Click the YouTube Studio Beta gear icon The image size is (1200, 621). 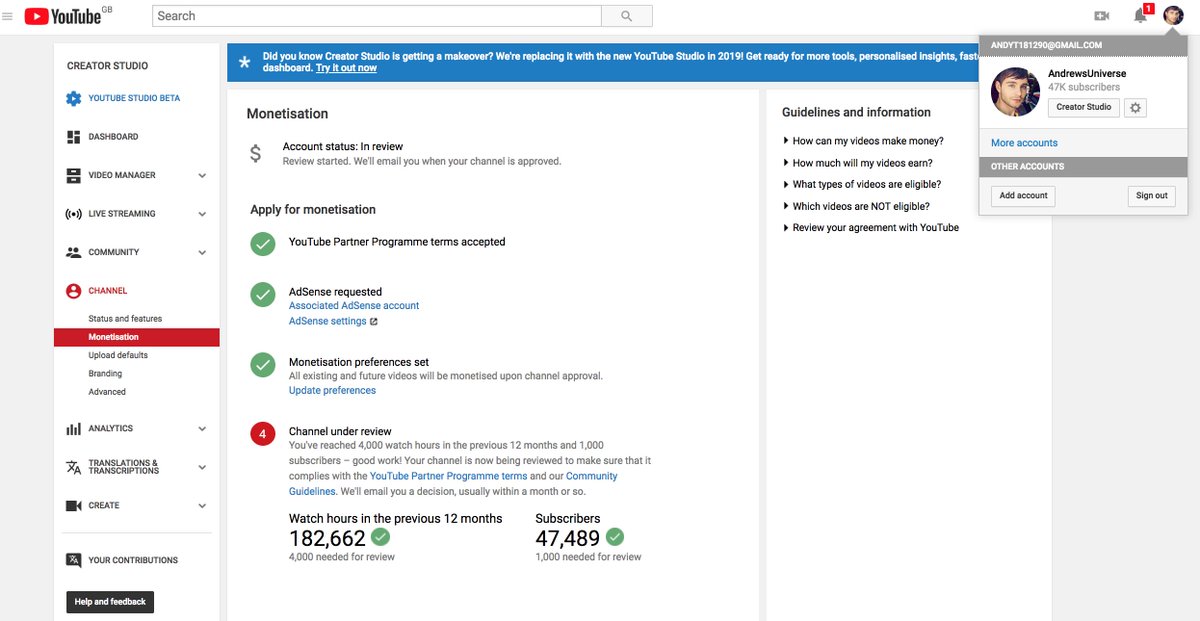point(73,99)
